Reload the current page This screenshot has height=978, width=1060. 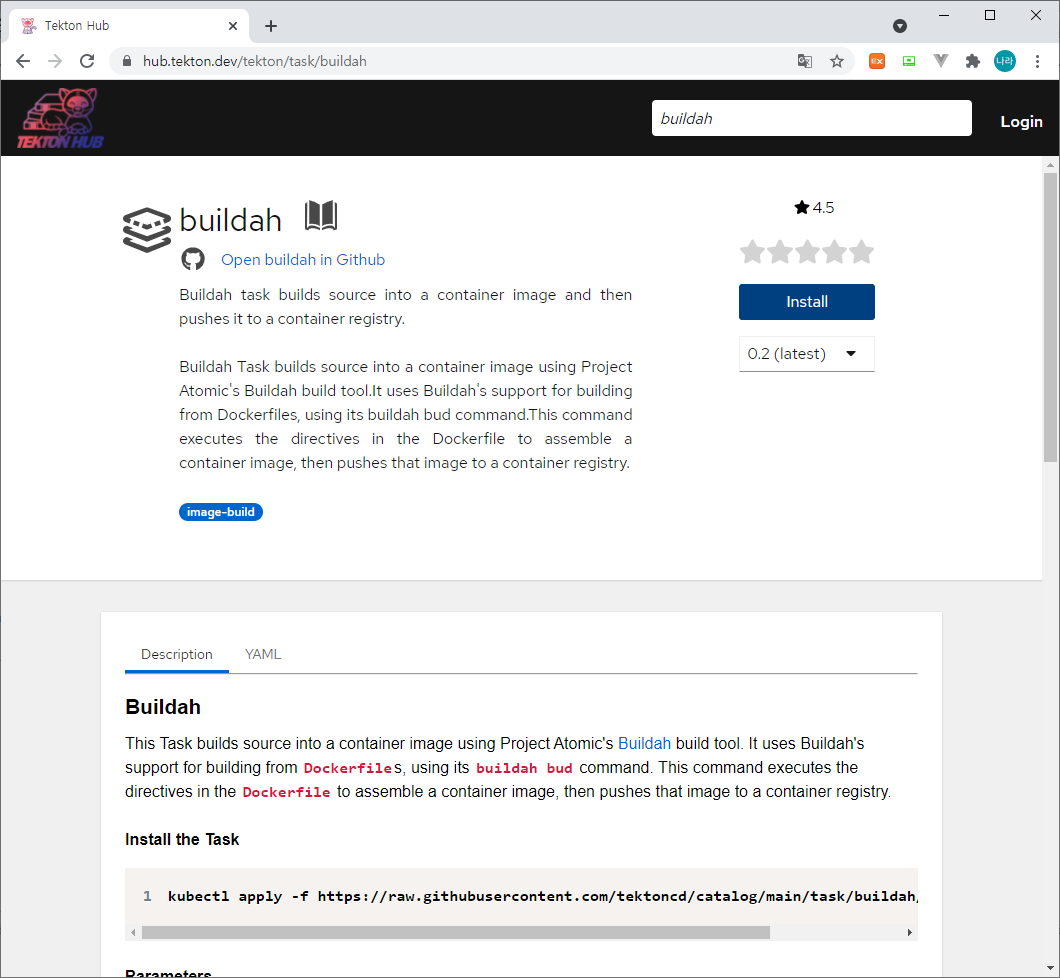point(87,61)
